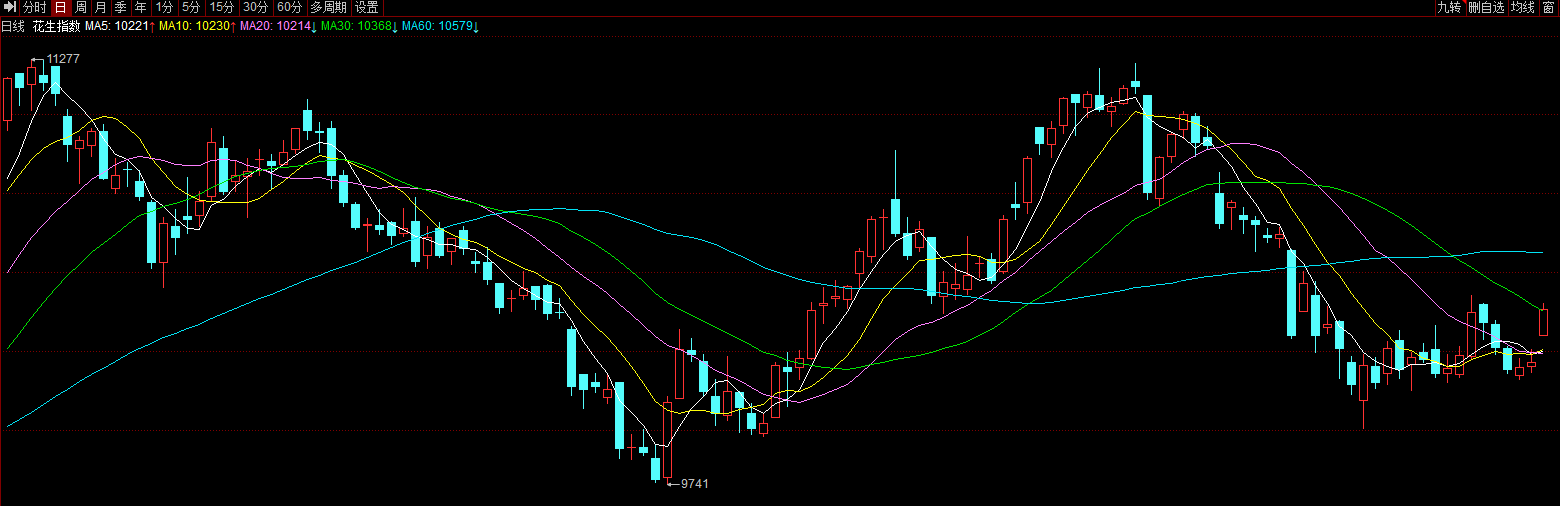Click the 日线 period label

coord(13,26)
